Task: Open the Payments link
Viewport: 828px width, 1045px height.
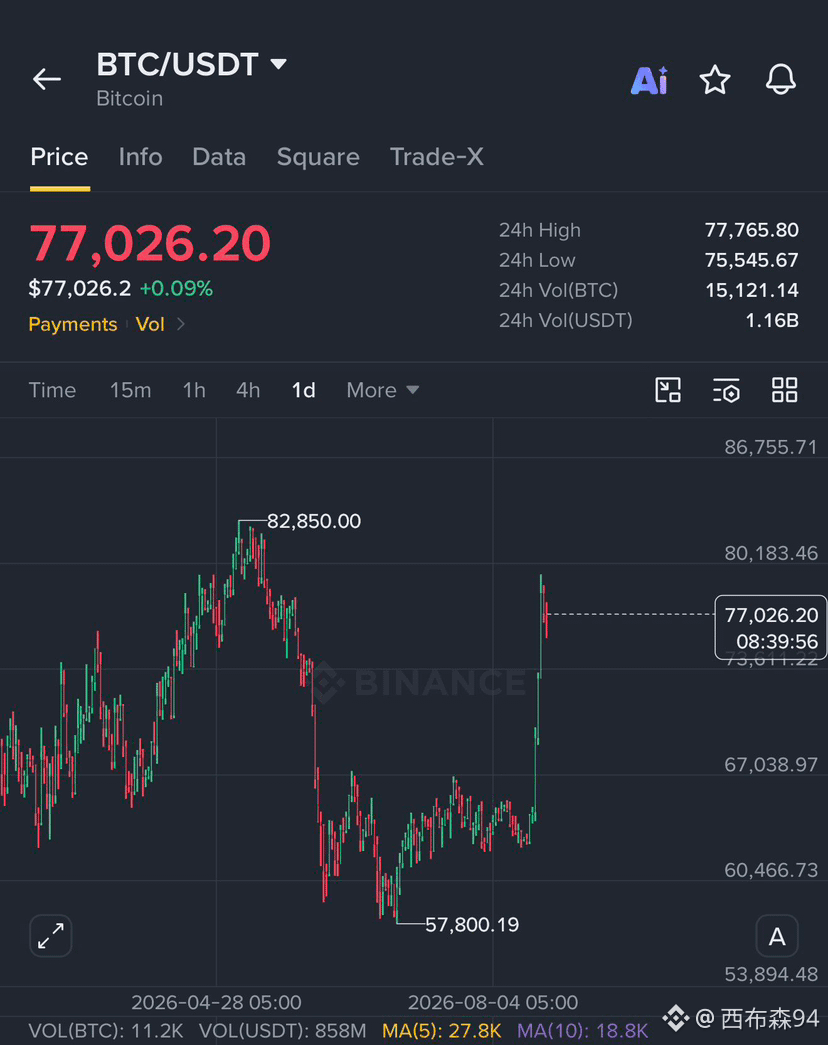Action: tap(73, 325)
